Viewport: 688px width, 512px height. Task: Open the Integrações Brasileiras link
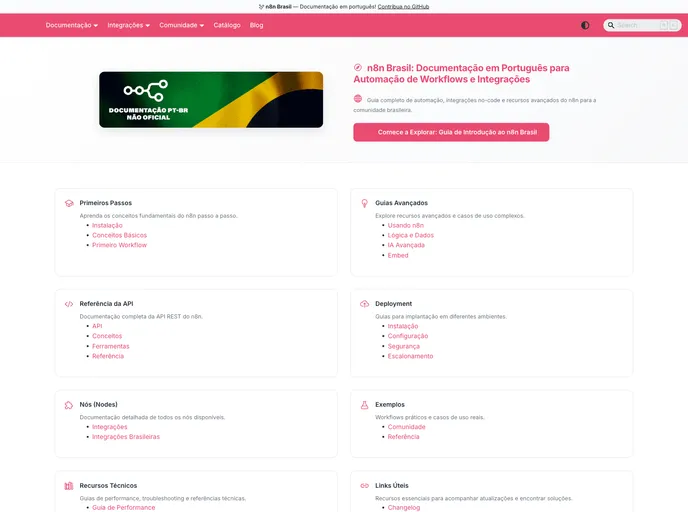[126, 437]
